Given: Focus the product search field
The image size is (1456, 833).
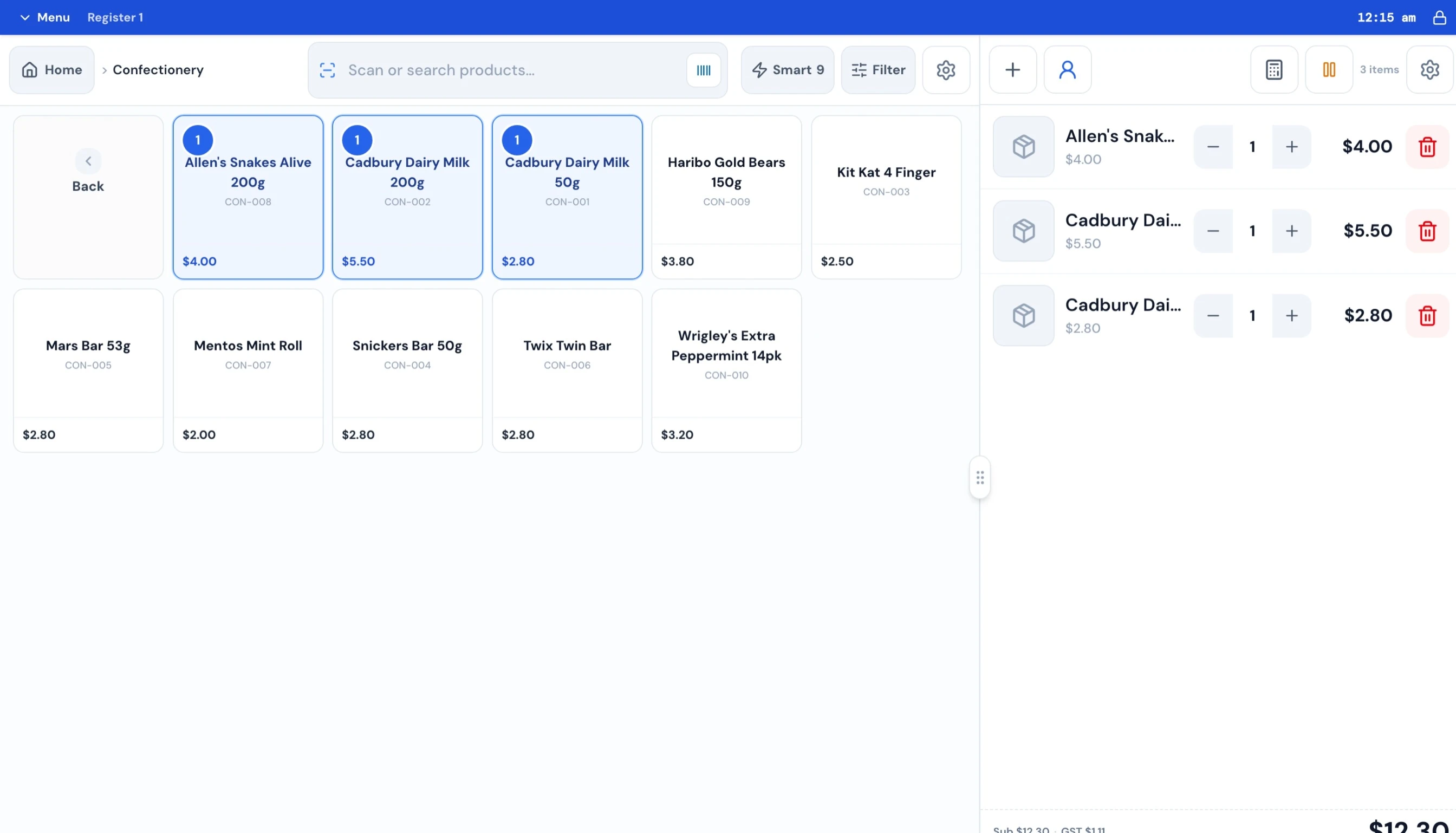Looking at the screenshot, I should click(x=517, y=70).
